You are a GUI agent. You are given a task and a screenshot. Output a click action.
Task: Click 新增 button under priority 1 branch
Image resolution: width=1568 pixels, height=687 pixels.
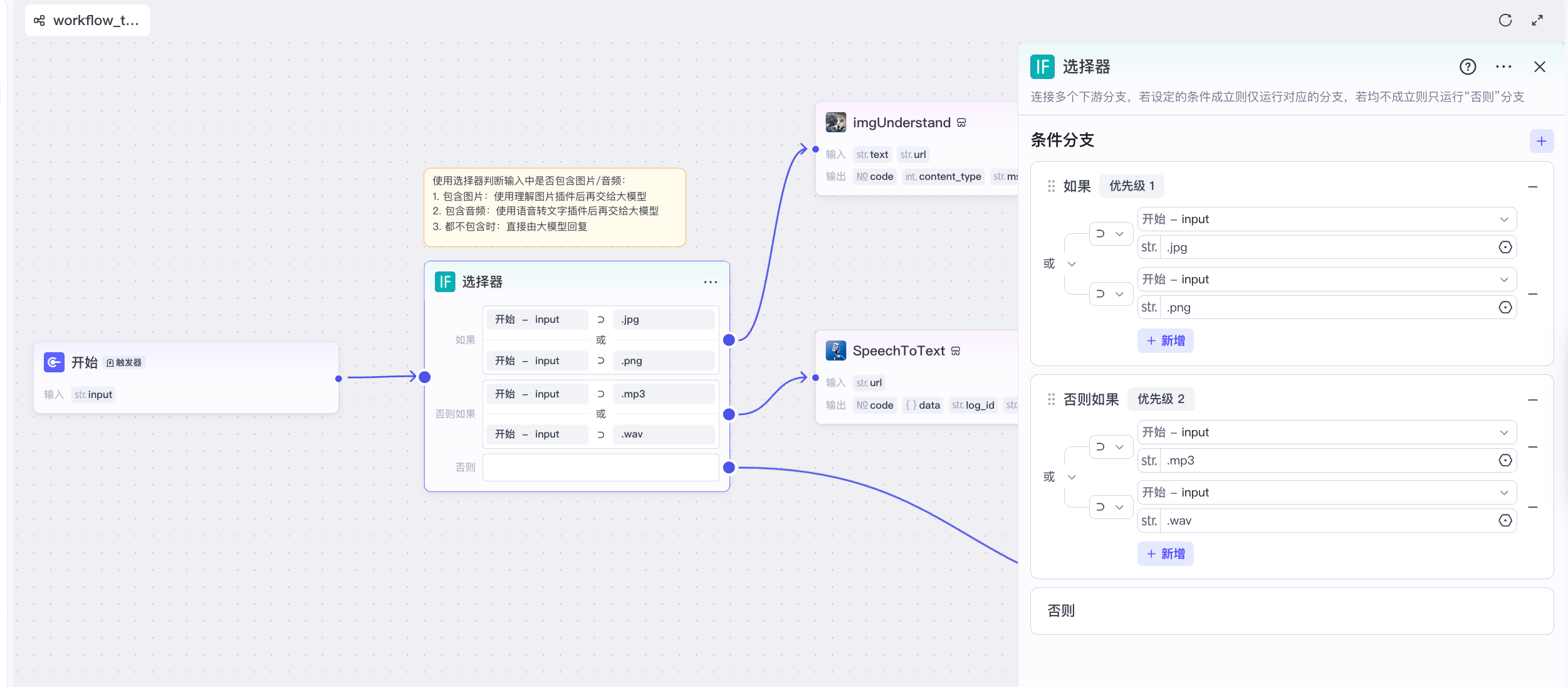coord(1165,340)
